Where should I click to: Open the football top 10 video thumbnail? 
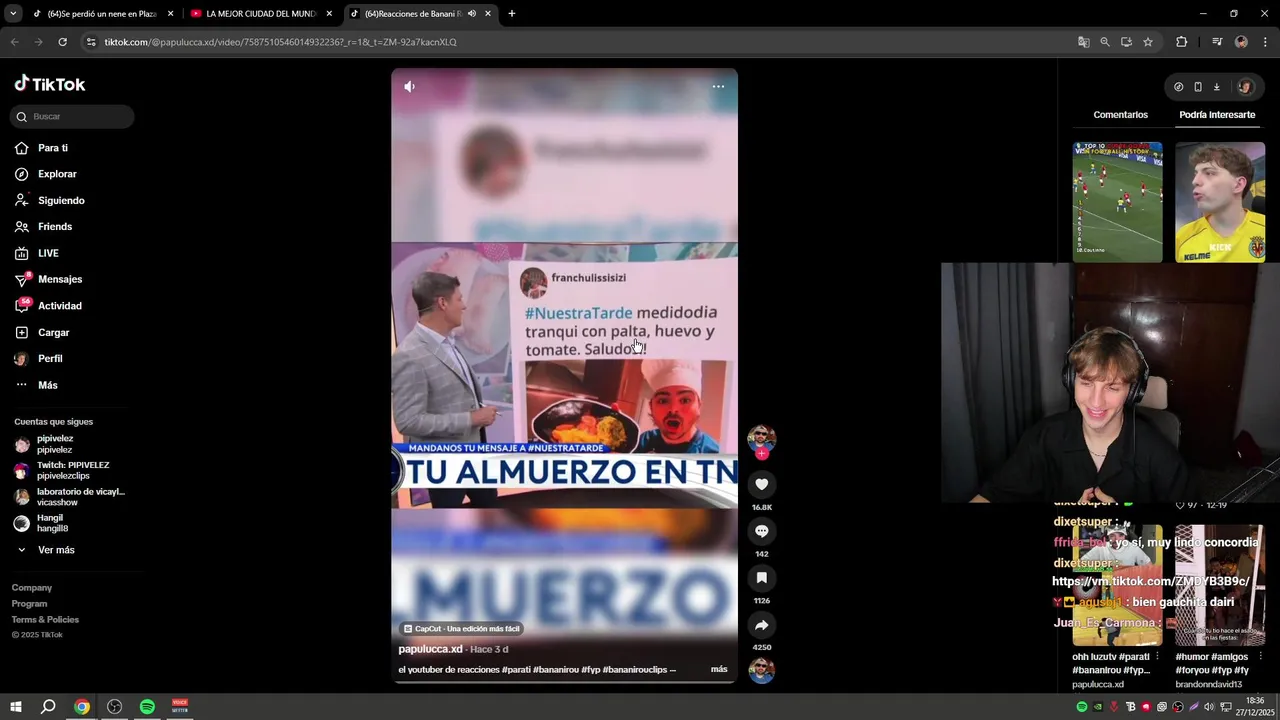(x=1117, y=202)
